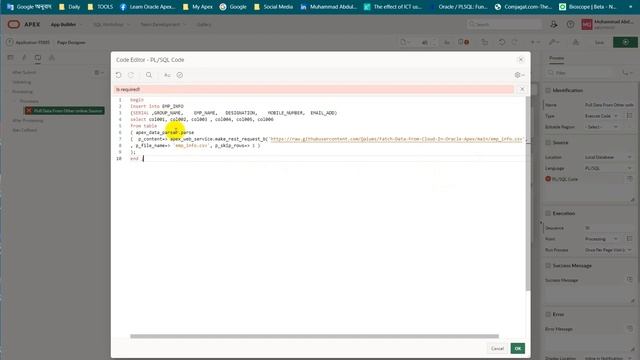Click the page lock icon in the toolbar
The width and height of the screenshot is (640, 360).
[x=447, y=42]
